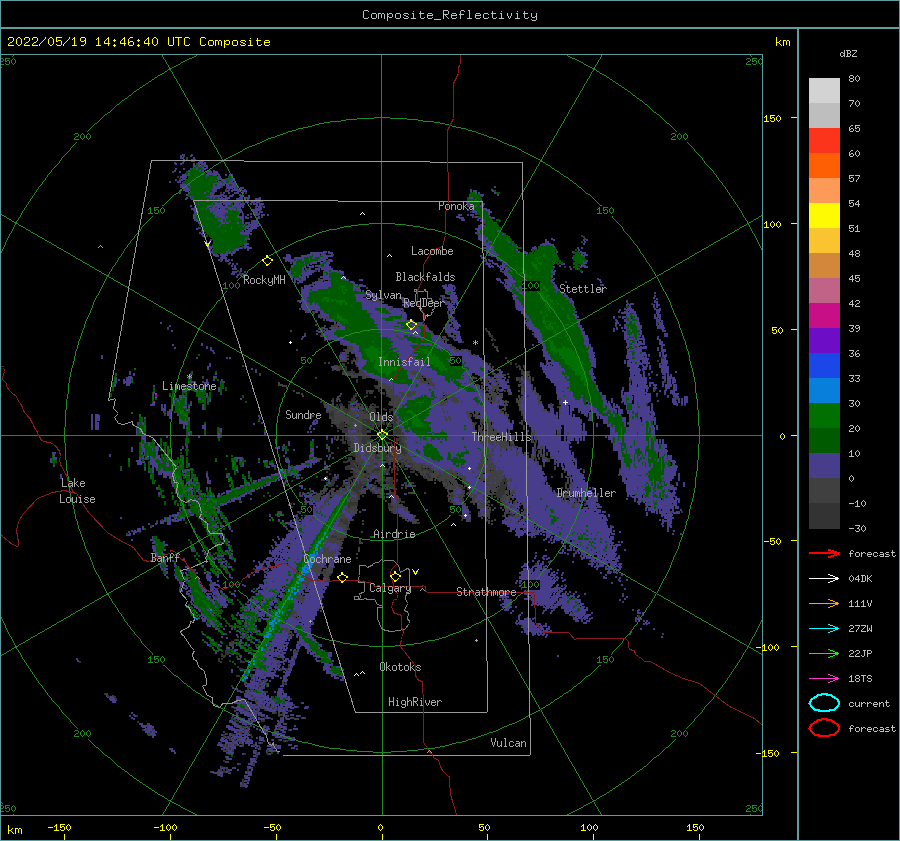This screenshot has width=900, height=841.
Task: Click the 04DK legend text
Action: (860, 578)
